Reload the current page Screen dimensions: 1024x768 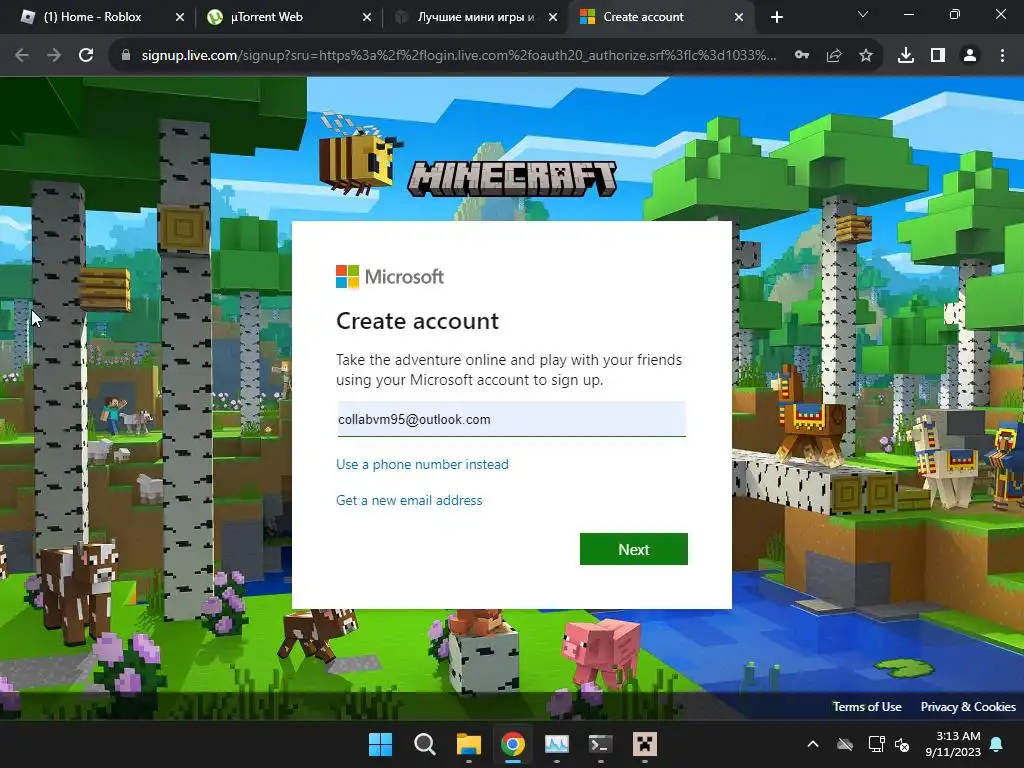pyautogui.click(x=86, y=56)
